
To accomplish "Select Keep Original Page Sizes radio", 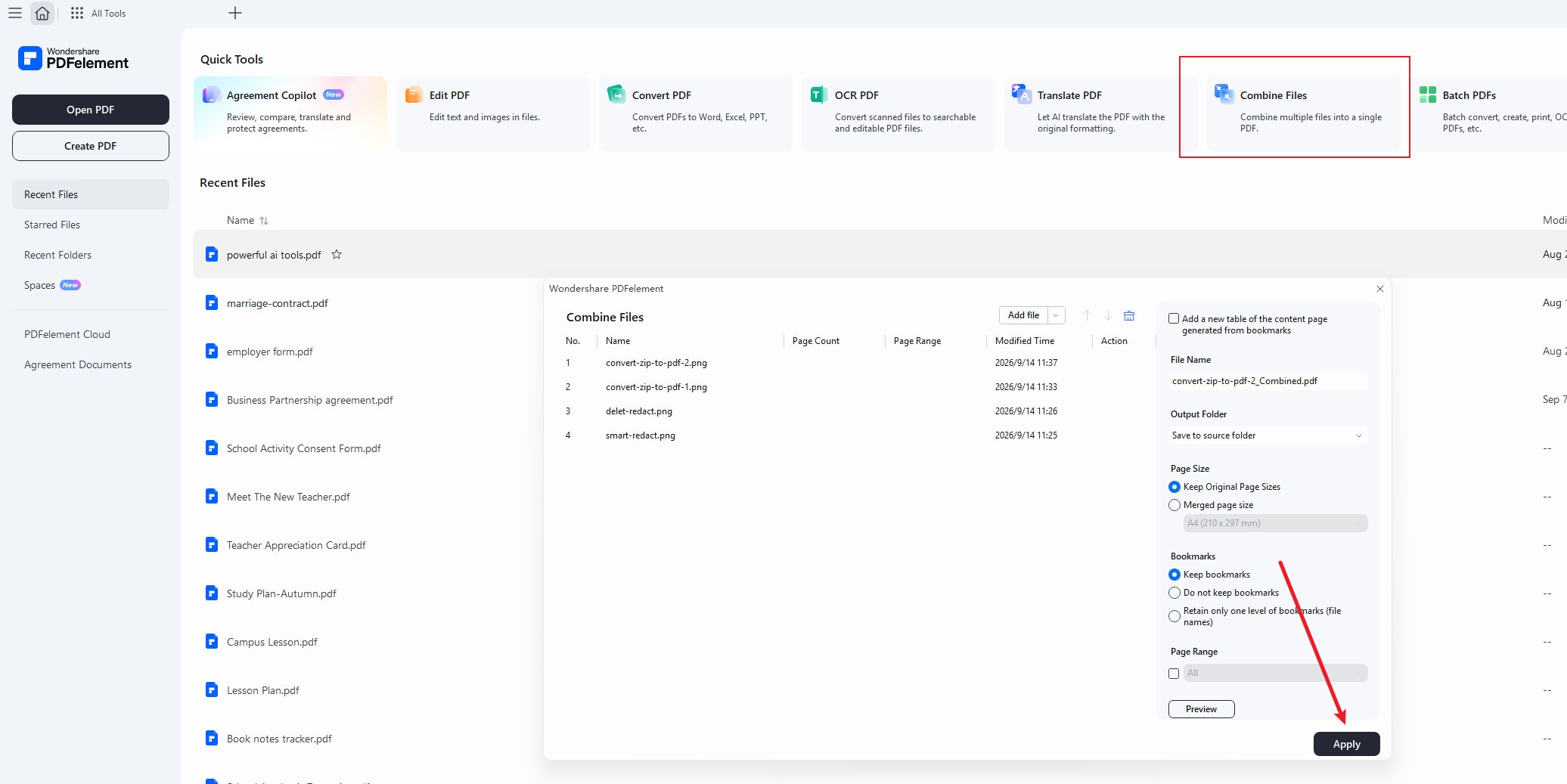I will 1174,487.
